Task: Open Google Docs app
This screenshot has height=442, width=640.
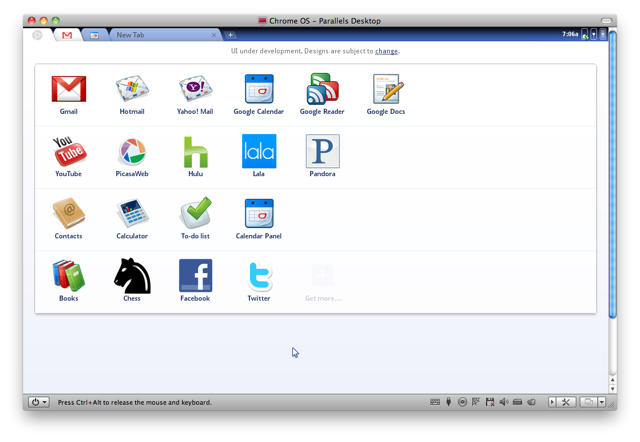Action: point(388,89)
